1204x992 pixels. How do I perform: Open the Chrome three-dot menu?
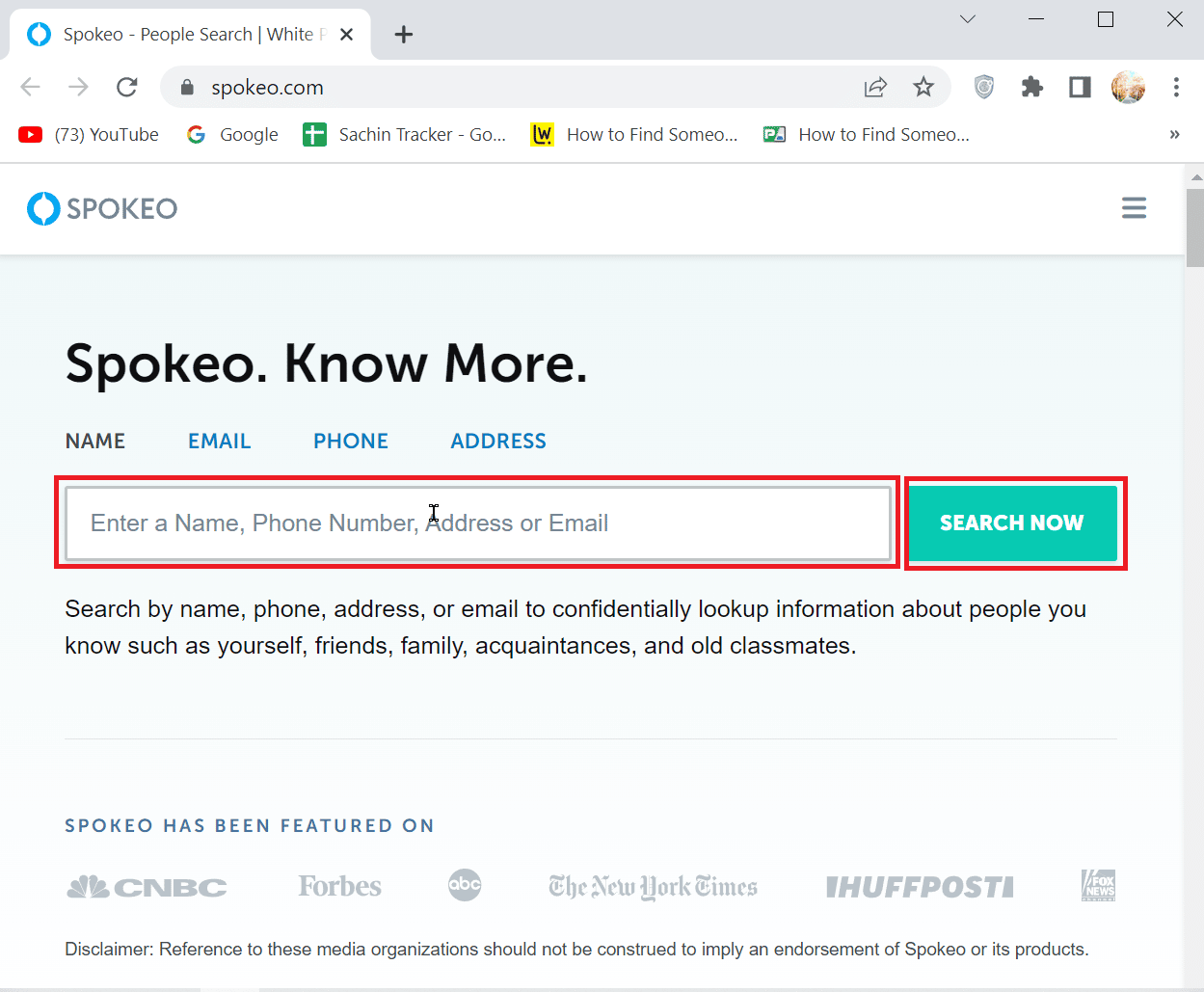click(1176, 88)
